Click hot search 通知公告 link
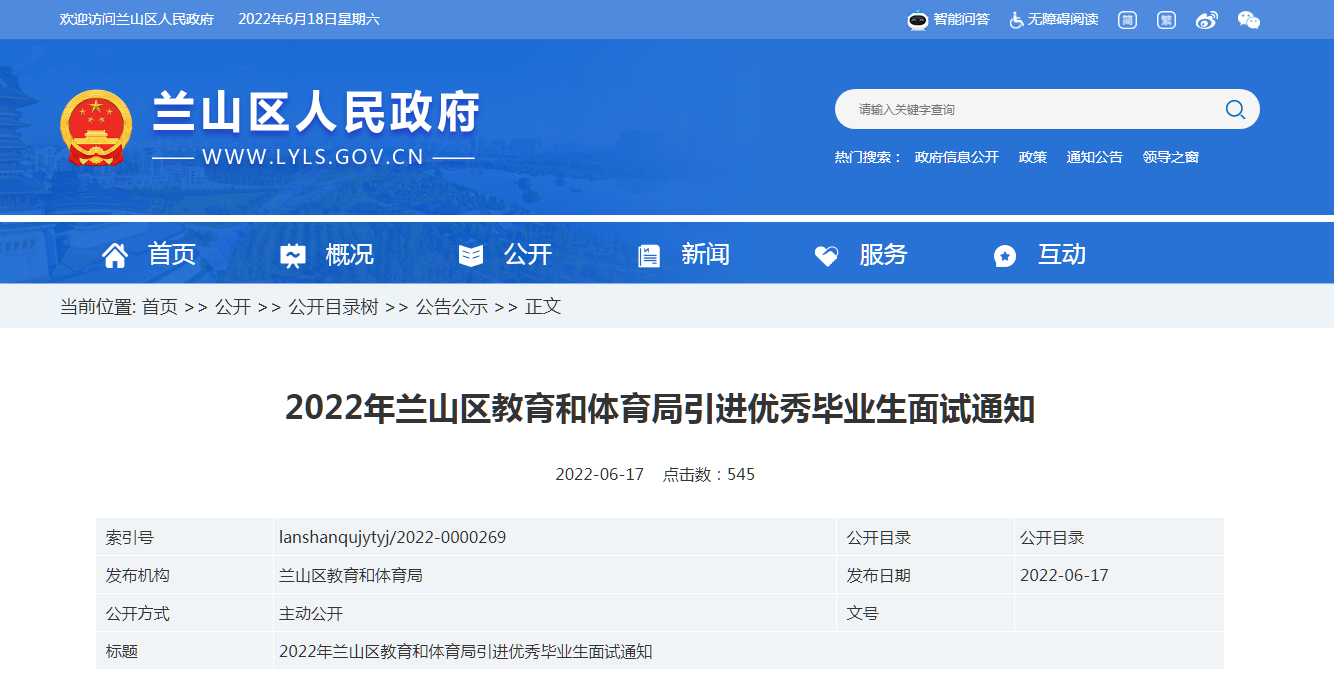 tap(1094, 157)
